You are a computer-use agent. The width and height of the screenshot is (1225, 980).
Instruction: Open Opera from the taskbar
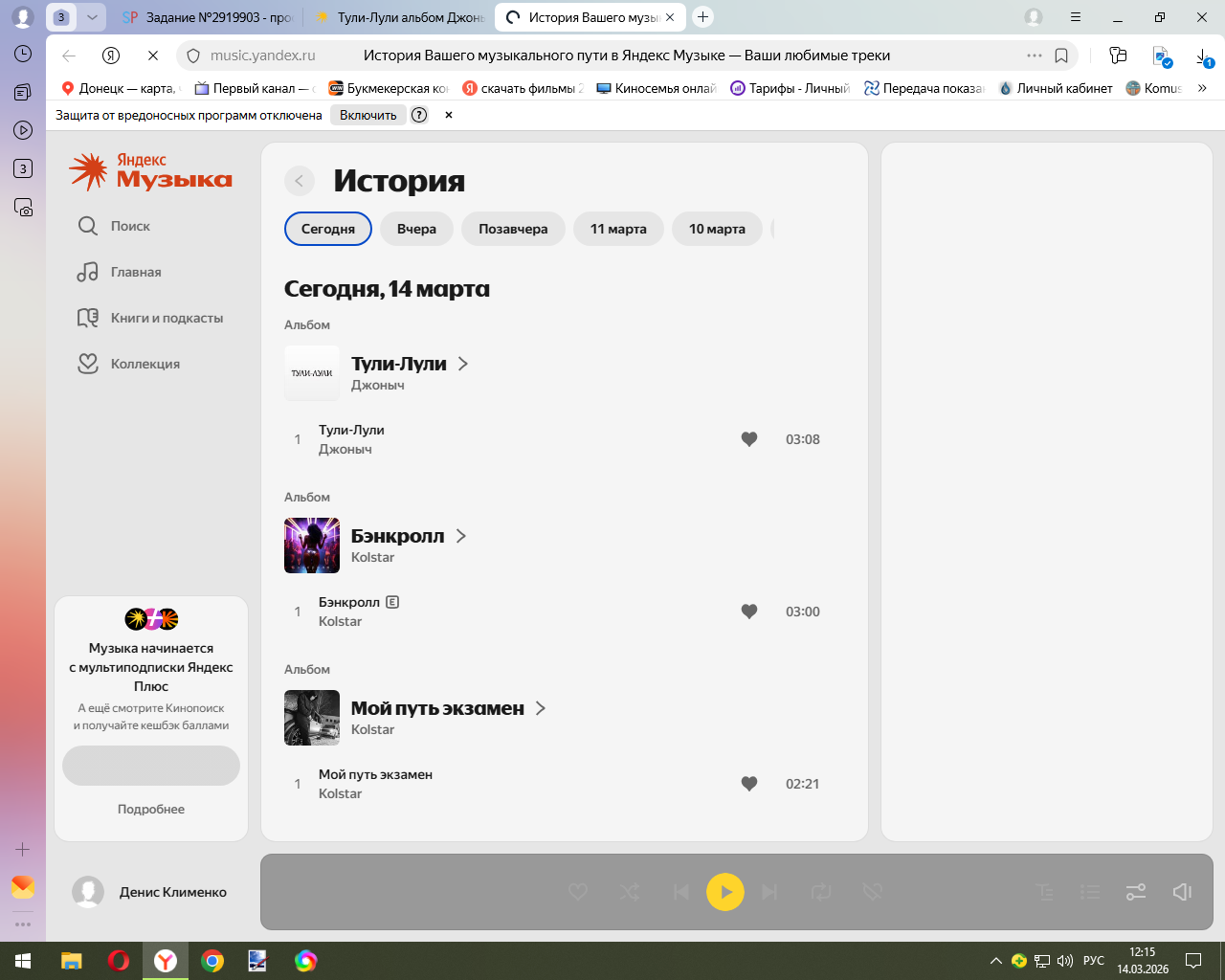coord(119,961)
